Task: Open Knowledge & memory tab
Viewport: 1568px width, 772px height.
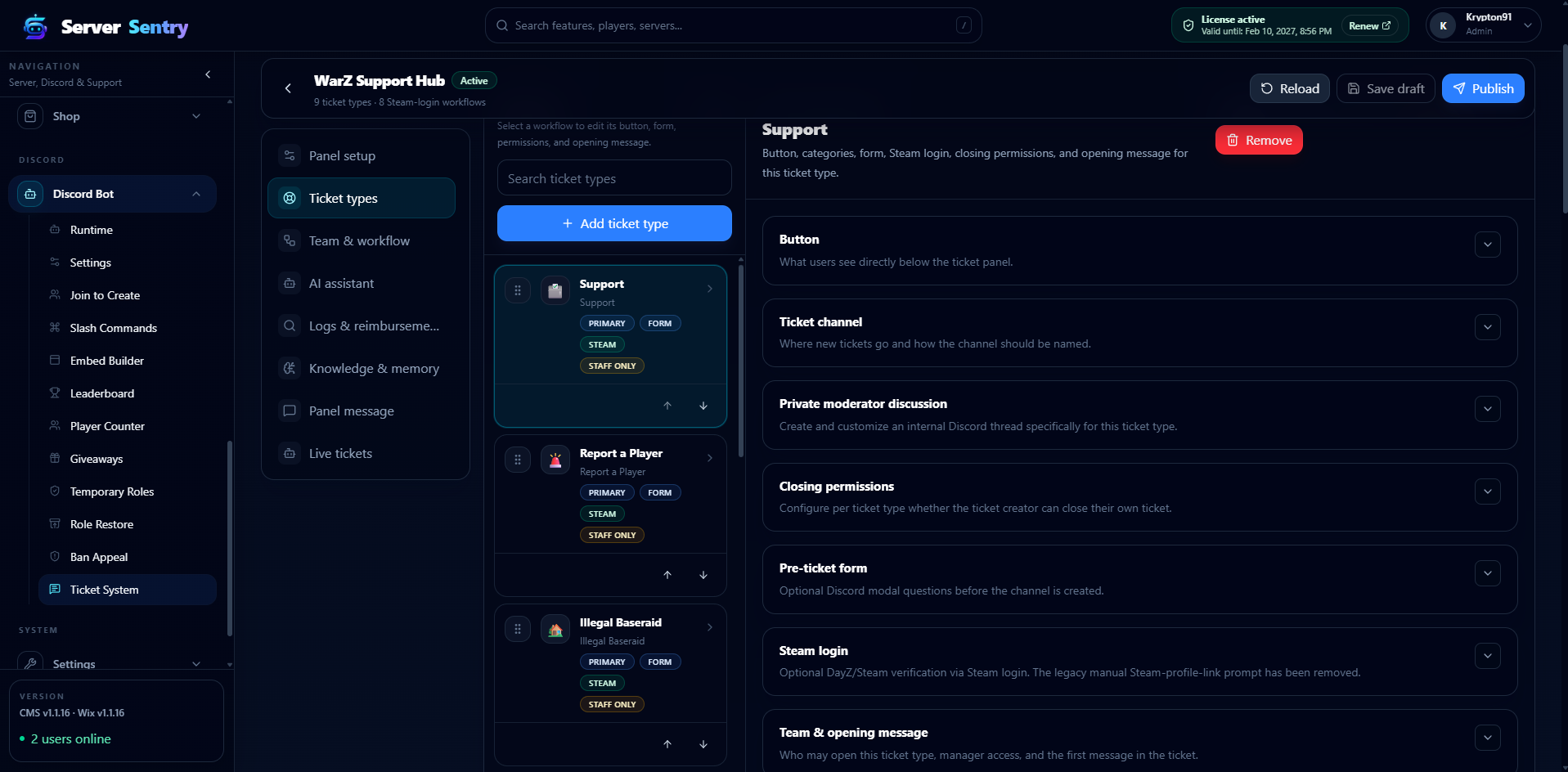Action: 362,368
